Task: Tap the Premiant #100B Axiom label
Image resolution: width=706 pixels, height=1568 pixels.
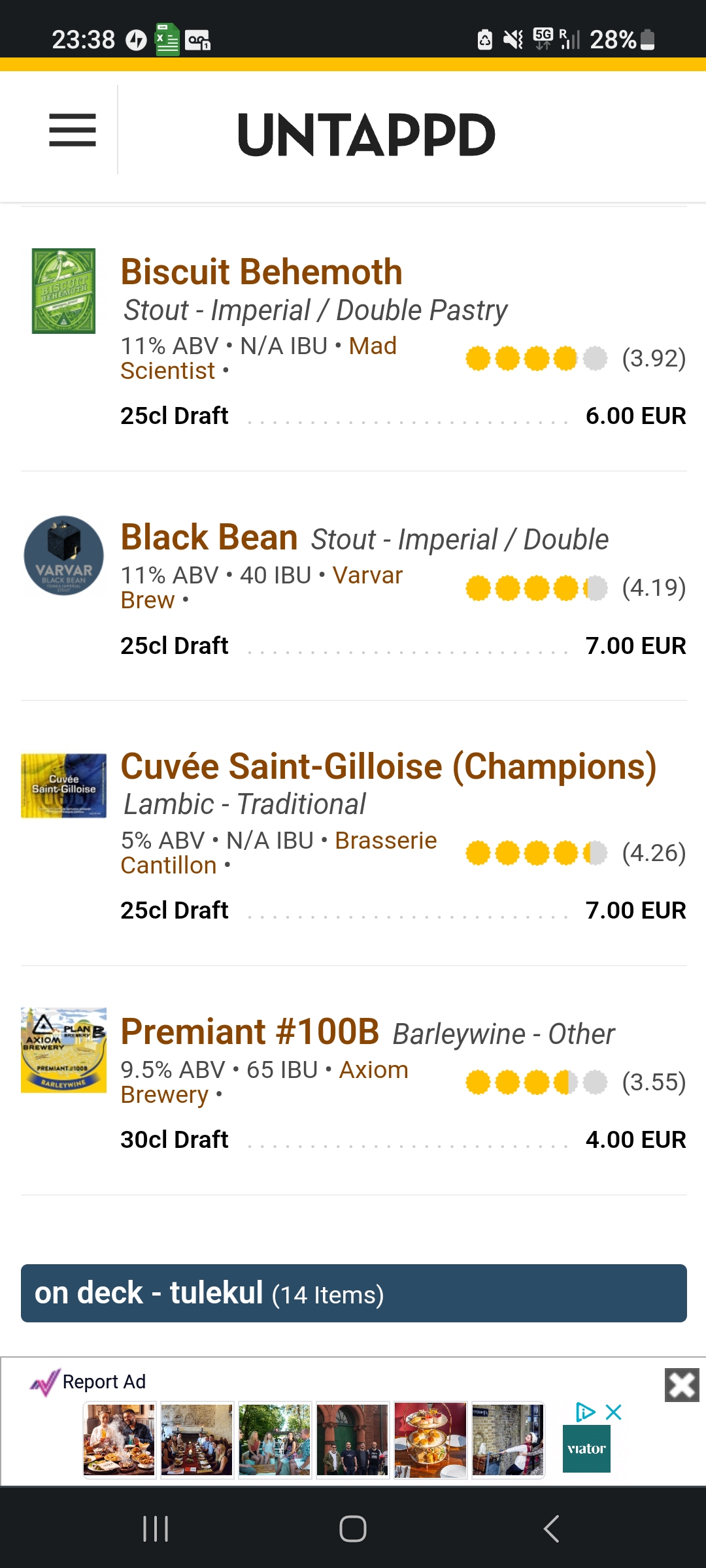Action: 63,1050
